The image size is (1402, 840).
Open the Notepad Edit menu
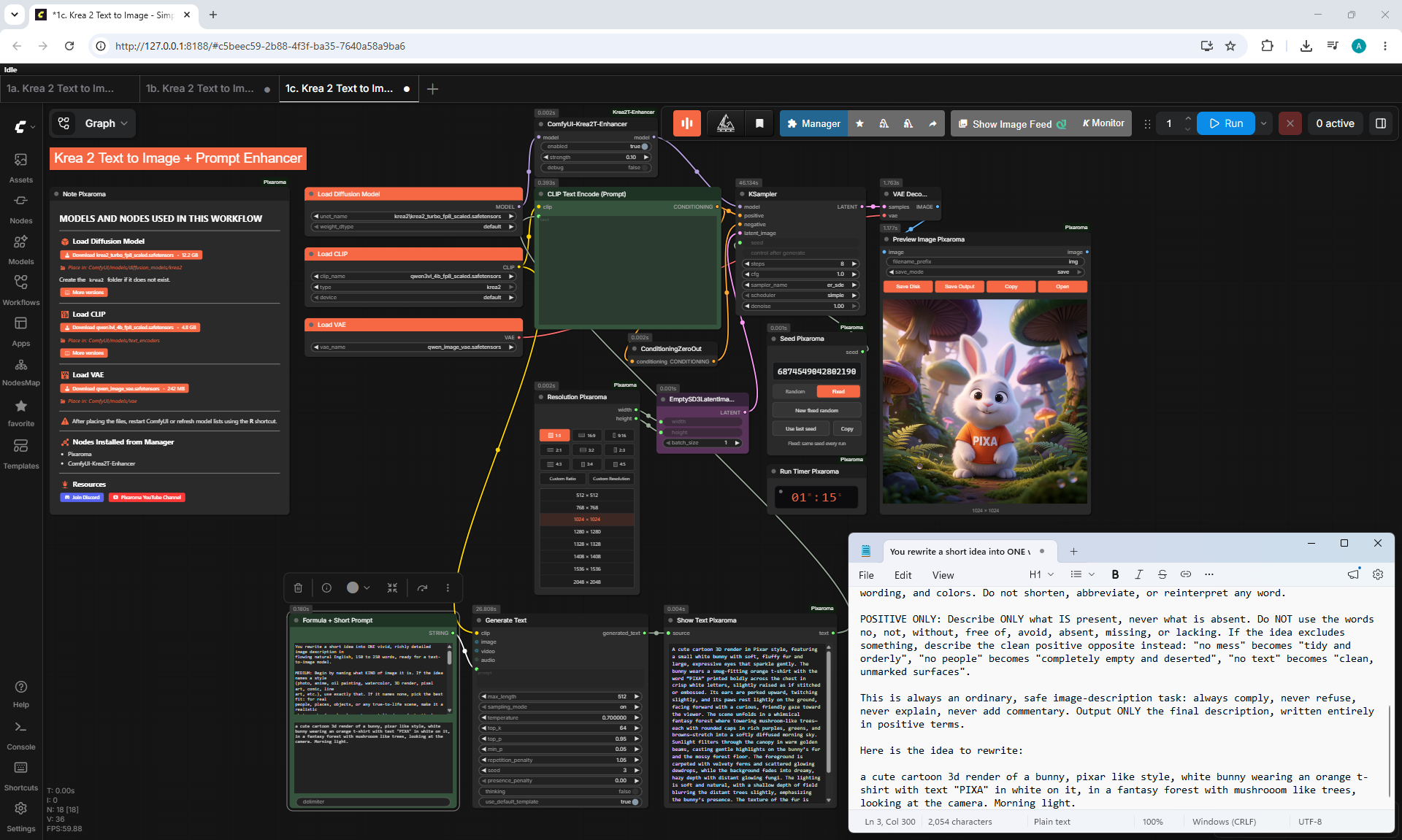(x=903, y=575)
